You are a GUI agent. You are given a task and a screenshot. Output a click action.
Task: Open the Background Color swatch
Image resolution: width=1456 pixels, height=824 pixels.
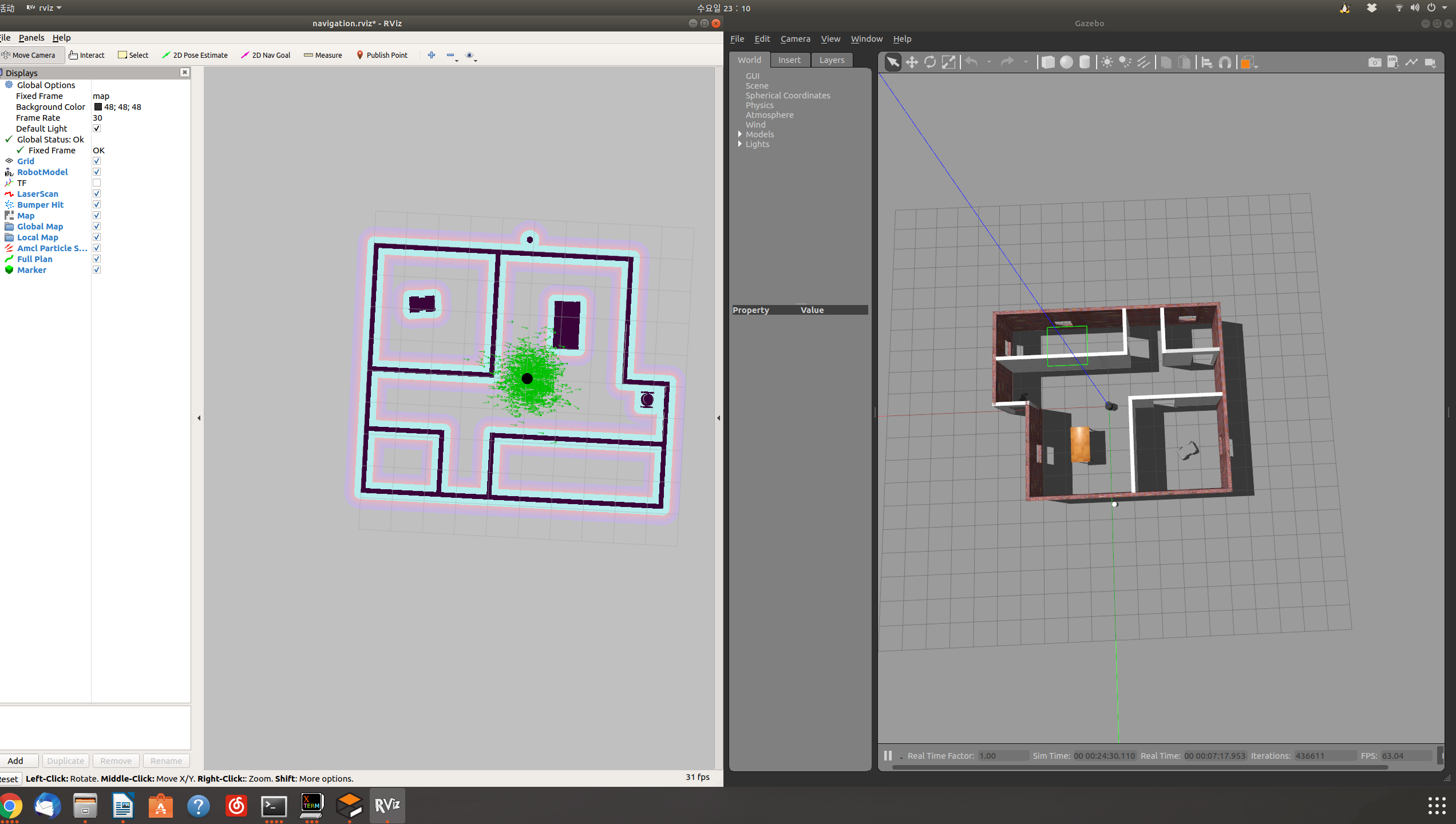[98, 106]
